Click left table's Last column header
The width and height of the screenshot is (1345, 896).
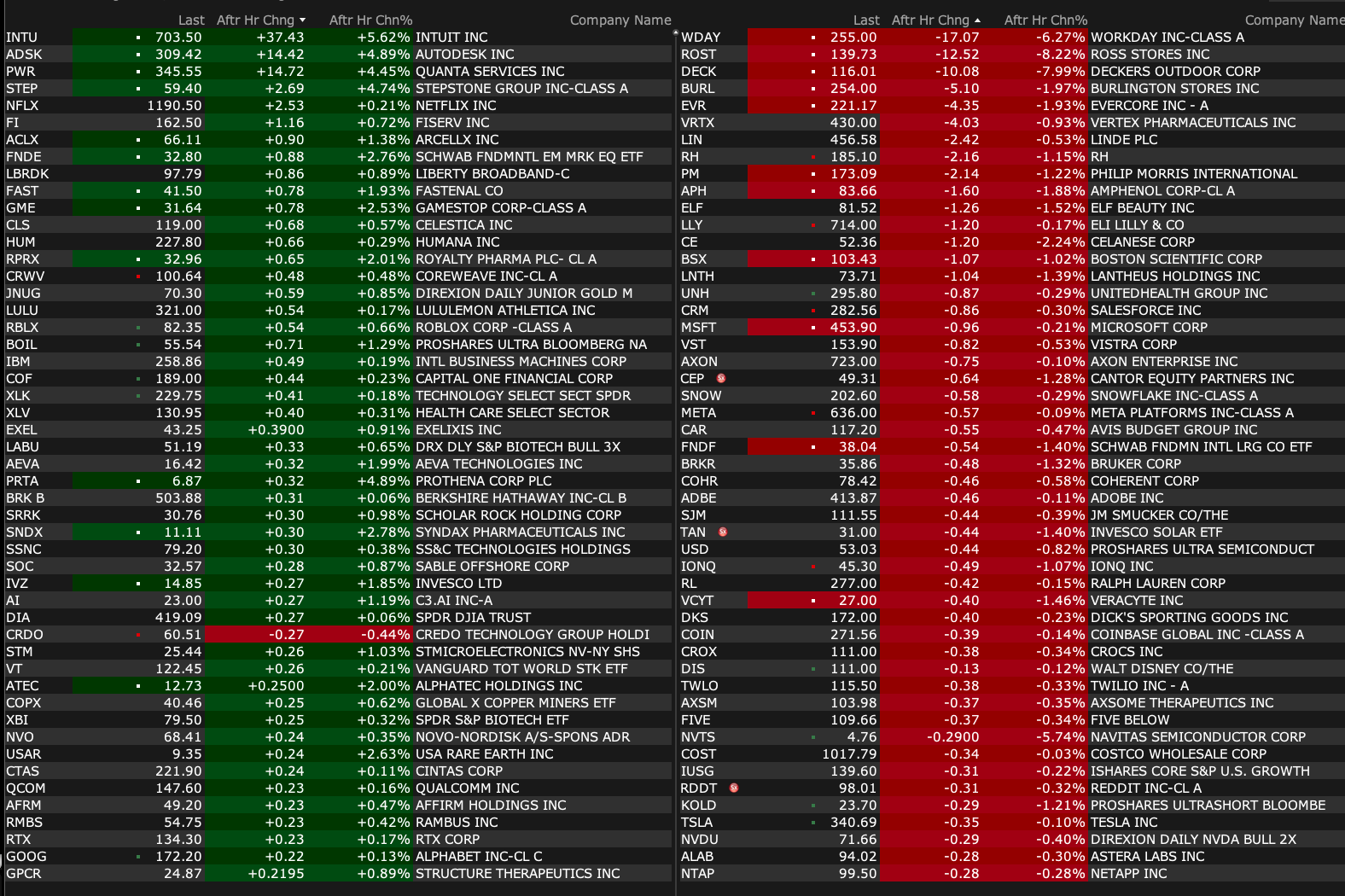pos(191,20)
